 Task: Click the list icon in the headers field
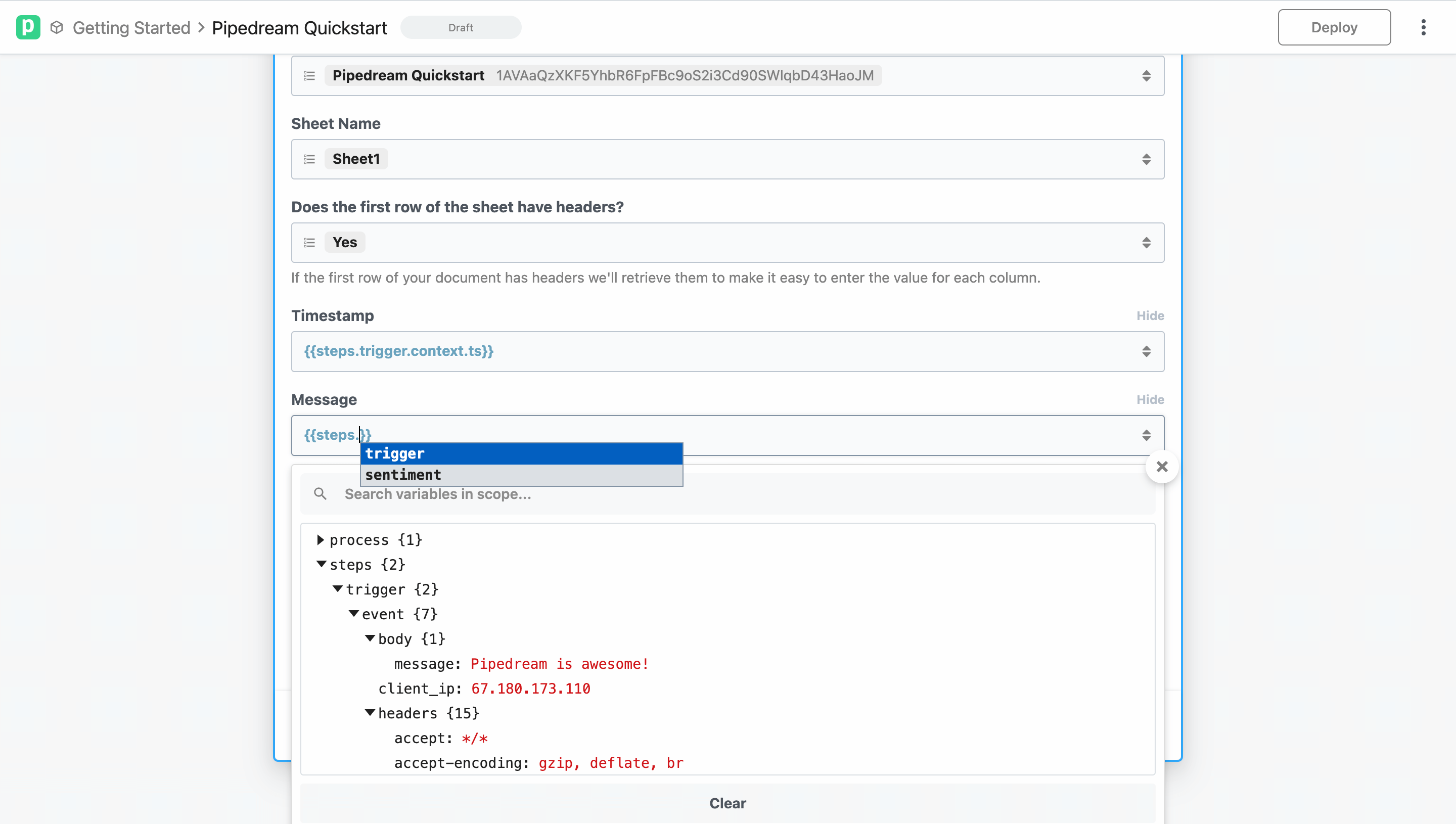click(x=309, y=242)
